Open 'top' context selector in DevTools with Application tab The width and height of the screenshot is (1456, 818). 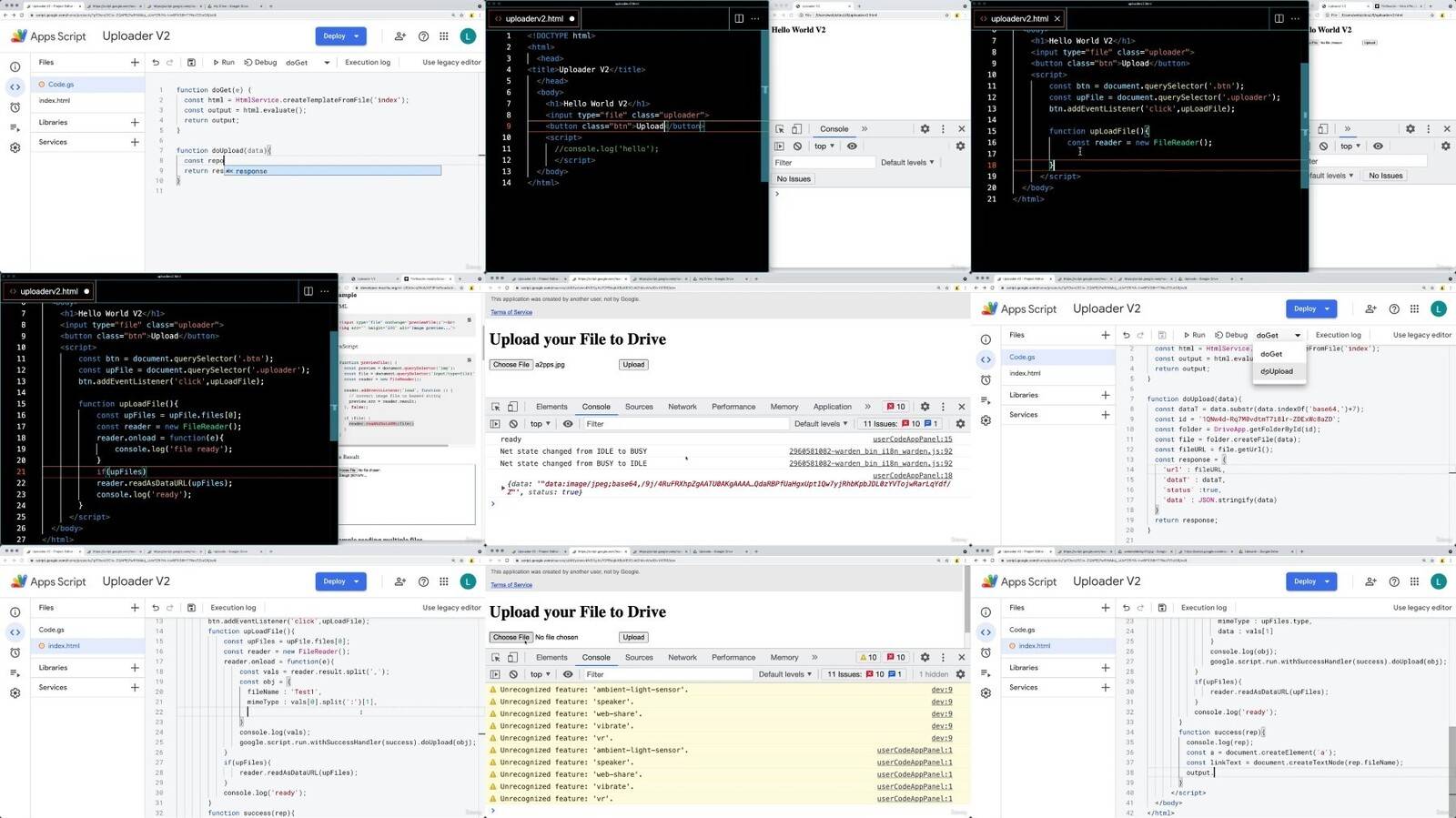click(542, 424)
